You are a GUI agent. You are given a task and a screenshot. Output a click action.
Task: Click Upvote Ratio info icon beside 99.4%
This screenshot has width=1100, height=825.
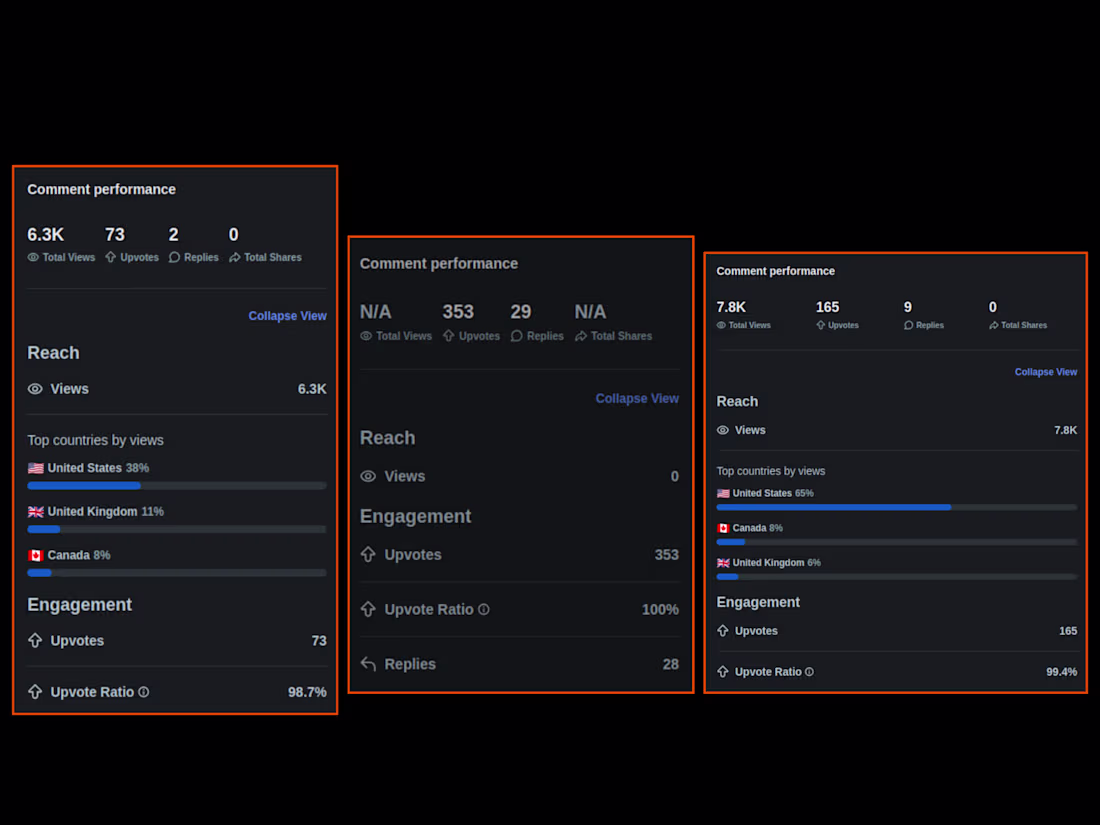point(809,672)
